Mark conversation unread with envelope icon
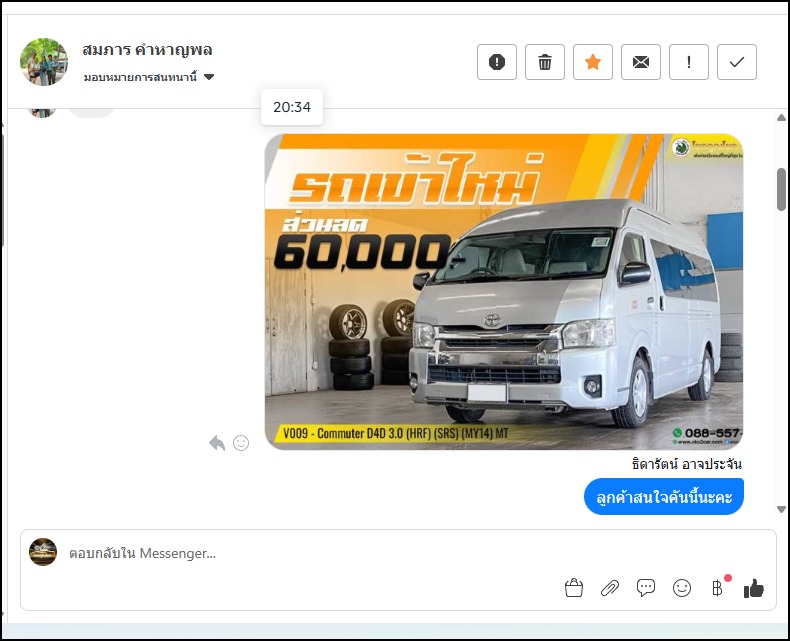The width and height of the screenshot is (790, 641). click(x=641, y=62)
